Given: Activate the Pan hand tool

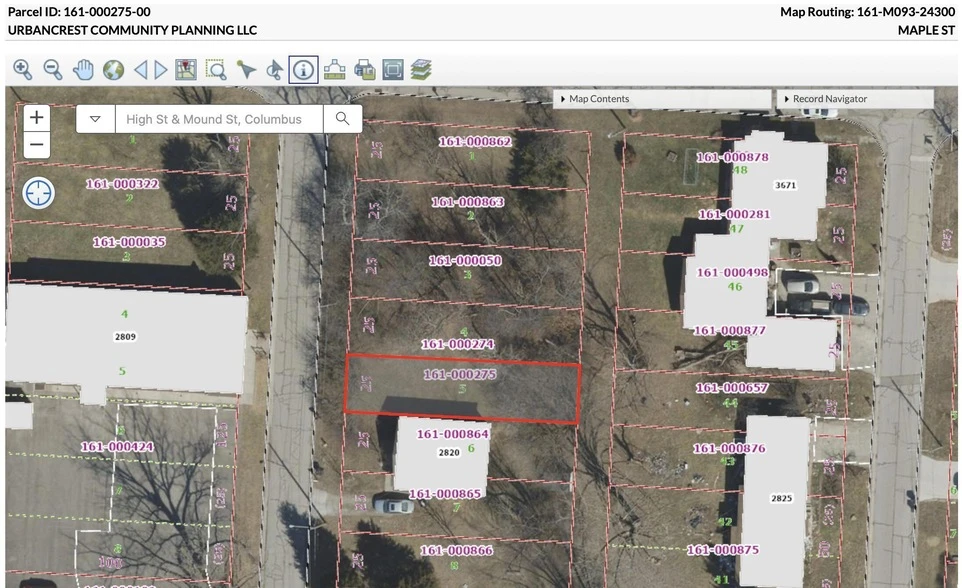Looking at the screenshot, I should click(83, 70).
